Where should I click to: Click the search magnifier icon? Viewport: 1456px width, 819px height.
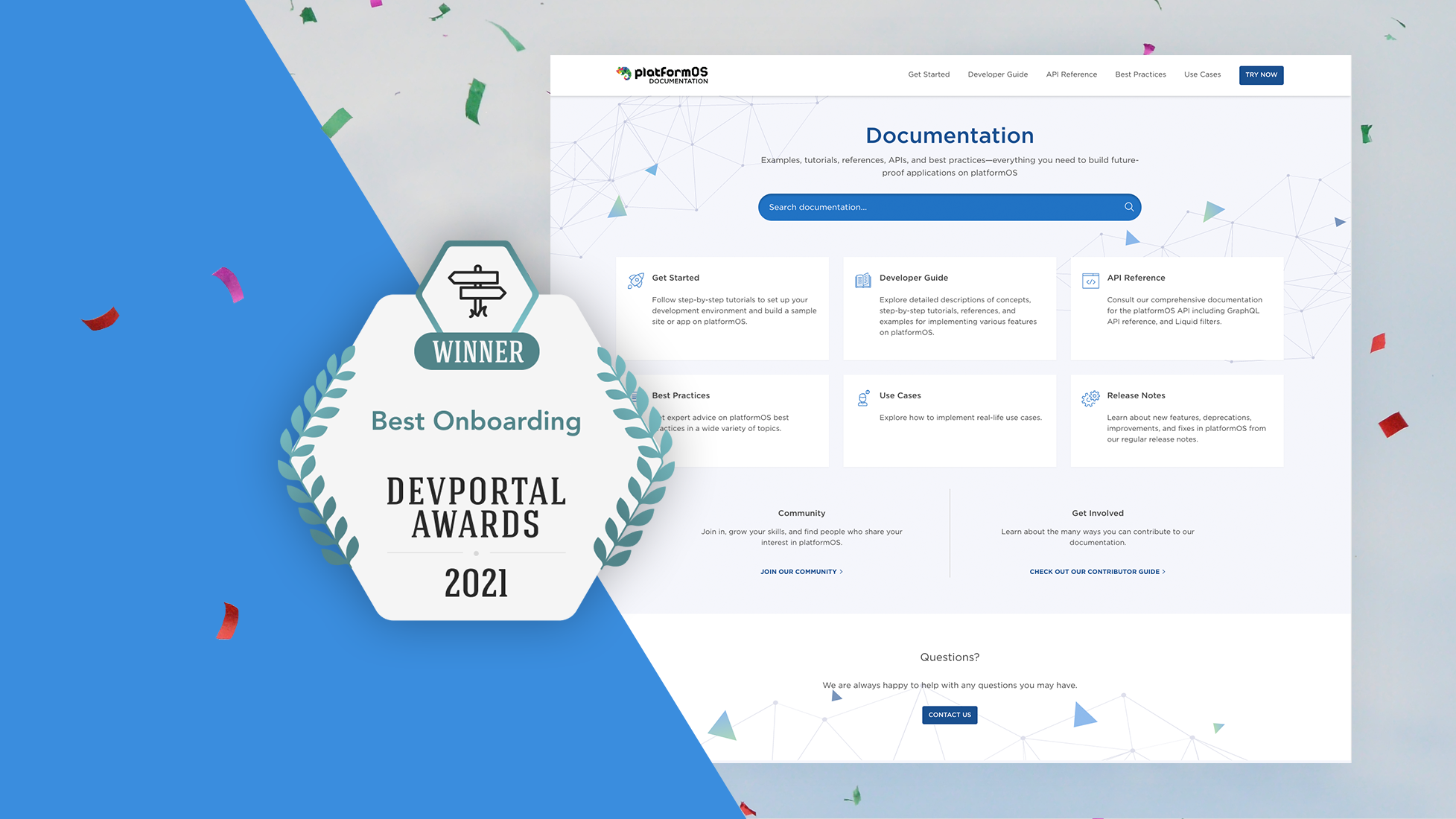click(1128, 207)
